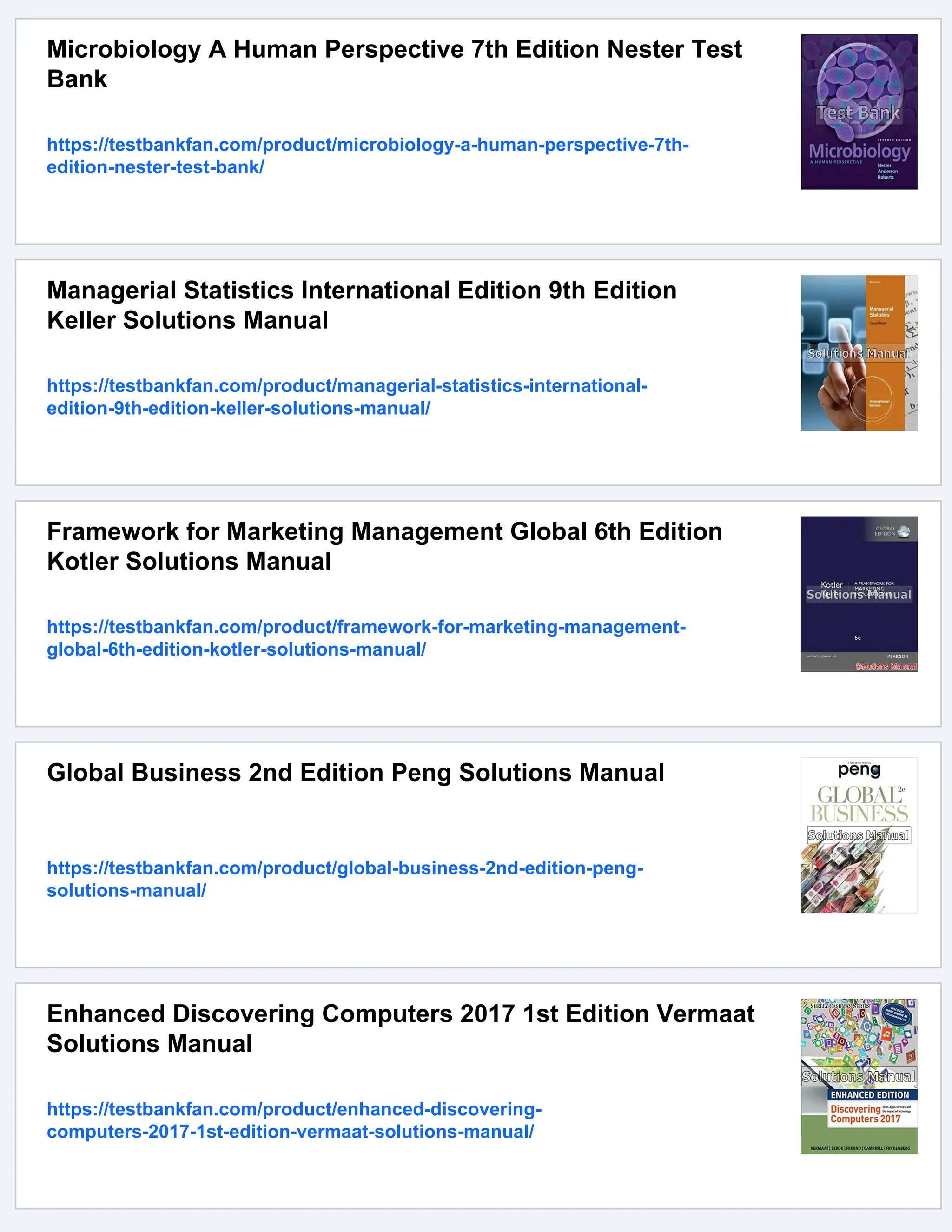Select the title 'Managerial Statistics International Edition 9th Edition Keller Solutions Manual'
Screen dimensions: 952x1232
(x=362, y=305)
